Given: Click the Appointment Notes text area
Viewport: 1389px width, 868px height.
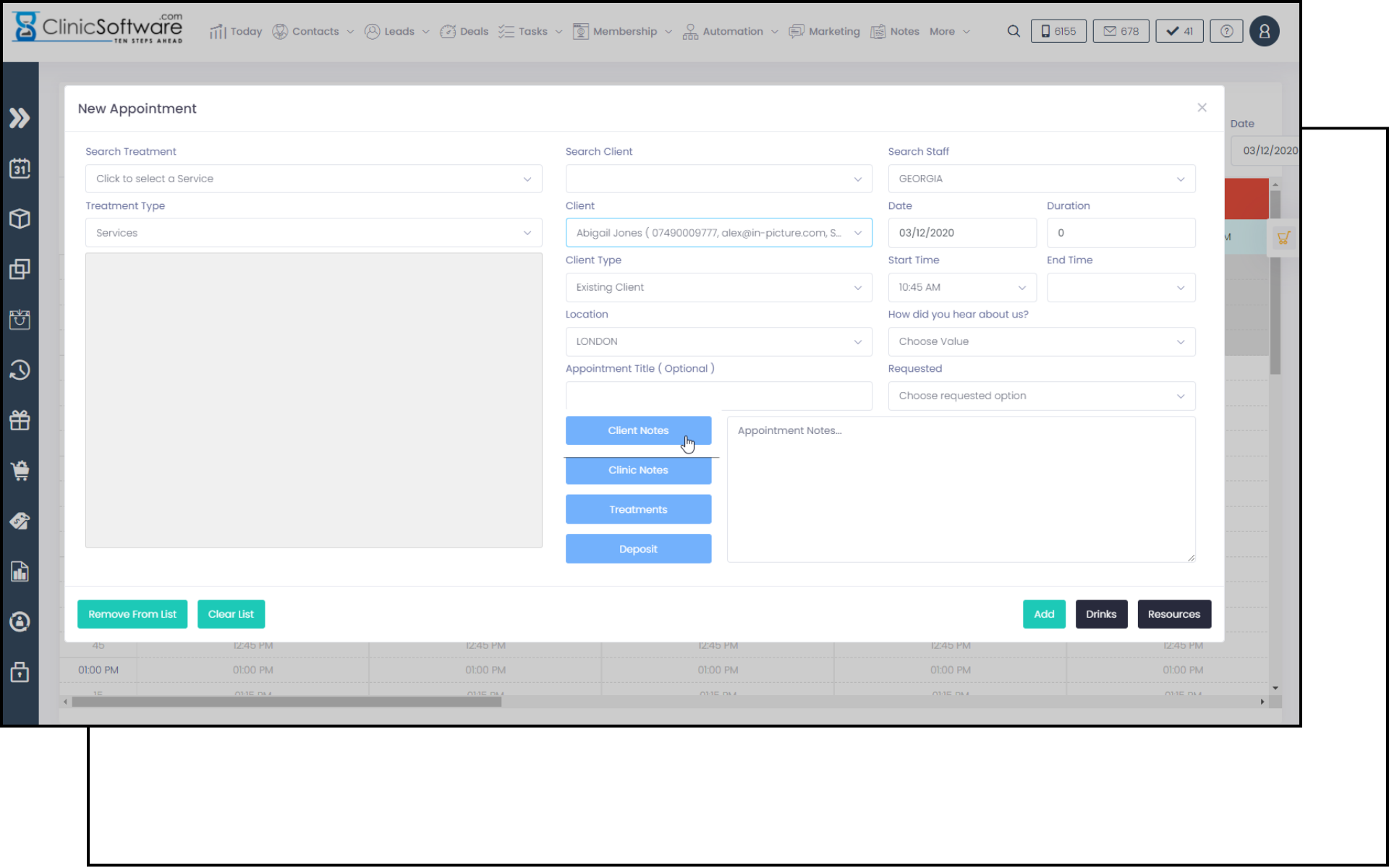Looking at the screenshot, I should (x=961, y=489).
